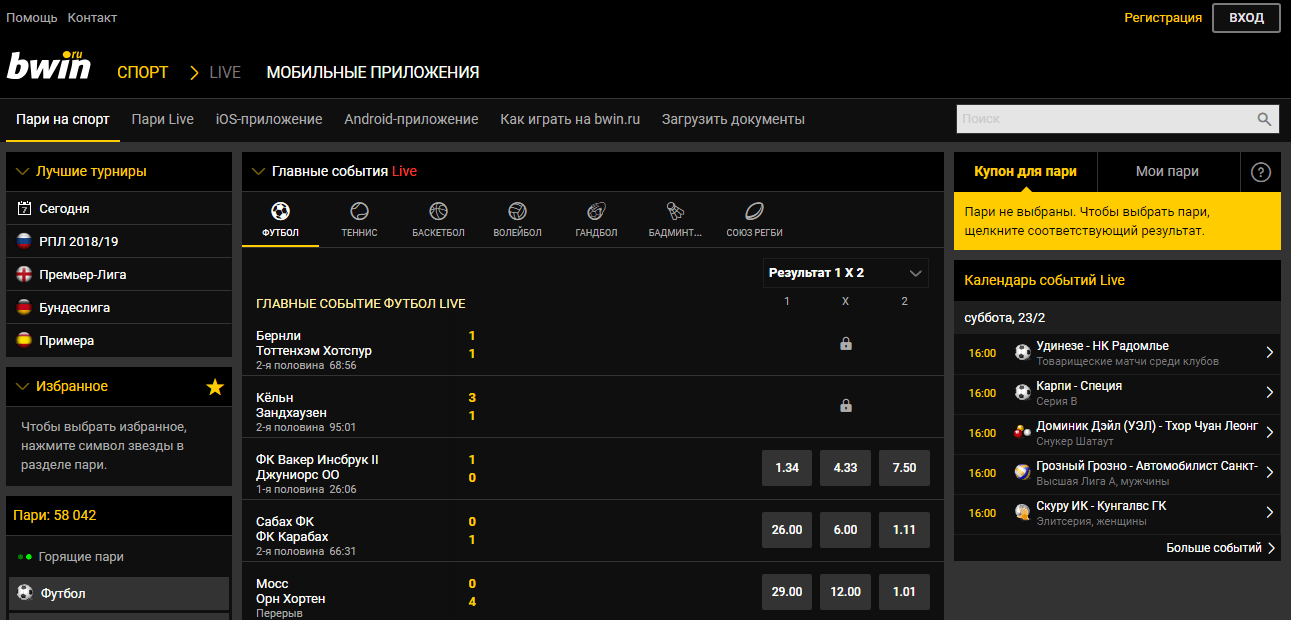This screenshot has width=1291, height=620.
Task: Open the iOS-приложение tab
Action: pos(269,119)
